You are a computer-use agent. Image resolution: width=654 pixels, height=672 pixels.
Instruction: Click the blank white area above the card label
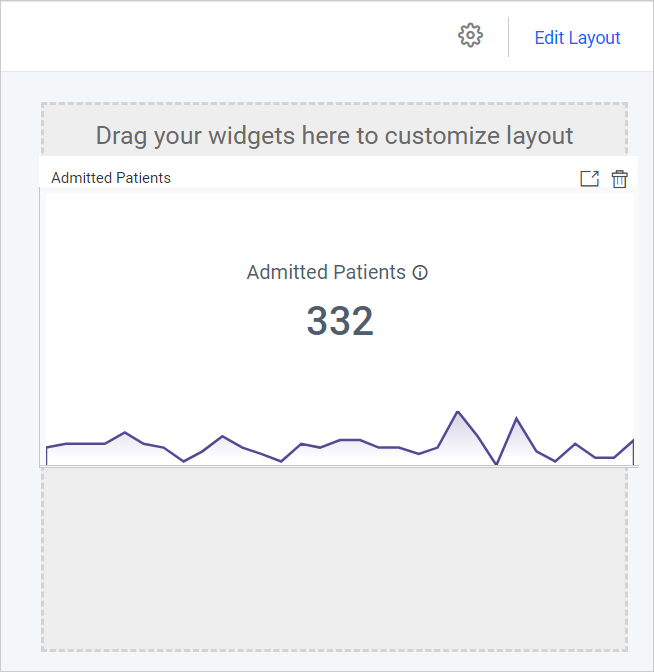pyautogui.click(x=340, y=225)
